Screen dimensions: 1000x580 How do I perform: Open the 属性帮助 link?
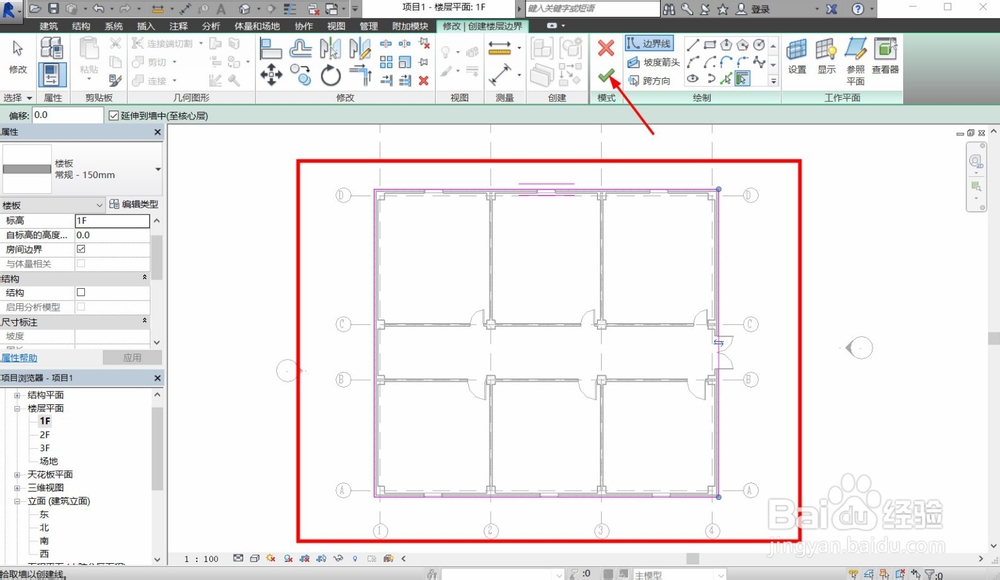[x=19, y=358]
